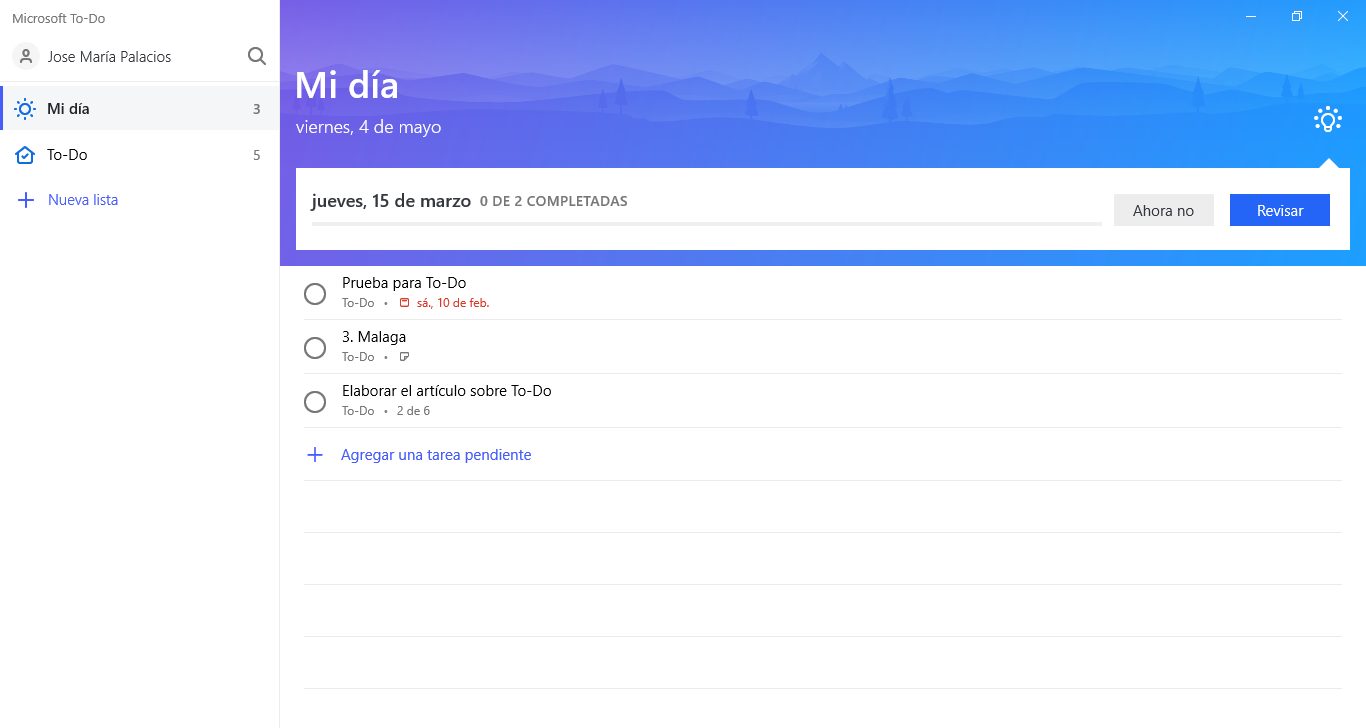
Task: Click the note icon under 3. Malaga
Action: [x=404, y=357]
